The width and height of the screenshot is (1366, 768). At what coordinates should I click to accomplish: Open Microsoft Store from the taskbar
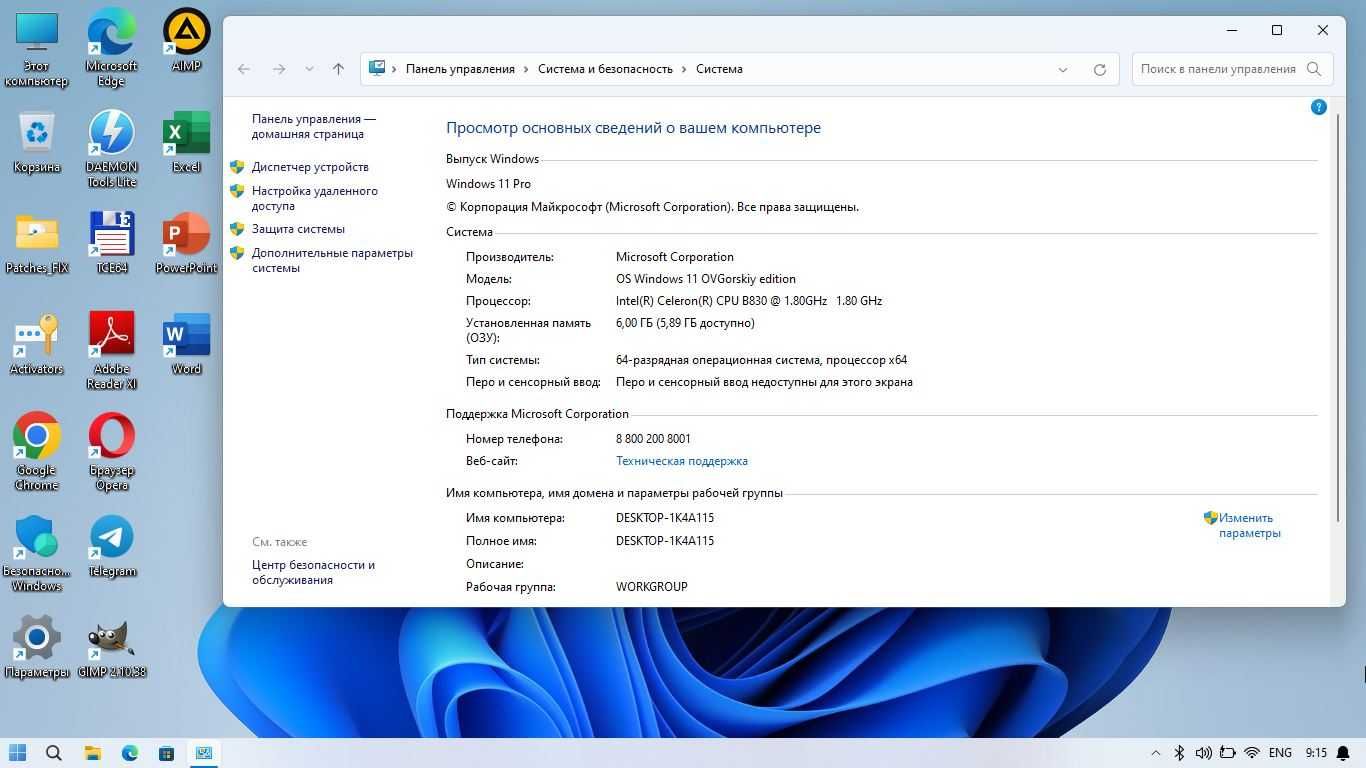pyautogui.click(x=167, y=753)
